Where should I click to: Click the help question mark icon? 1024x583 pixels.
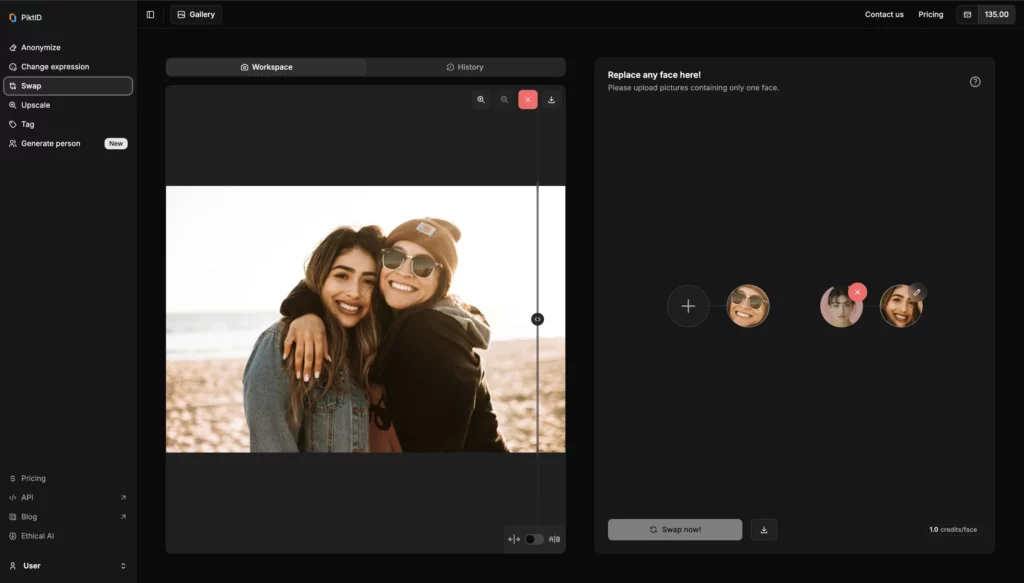pos(975,82)
